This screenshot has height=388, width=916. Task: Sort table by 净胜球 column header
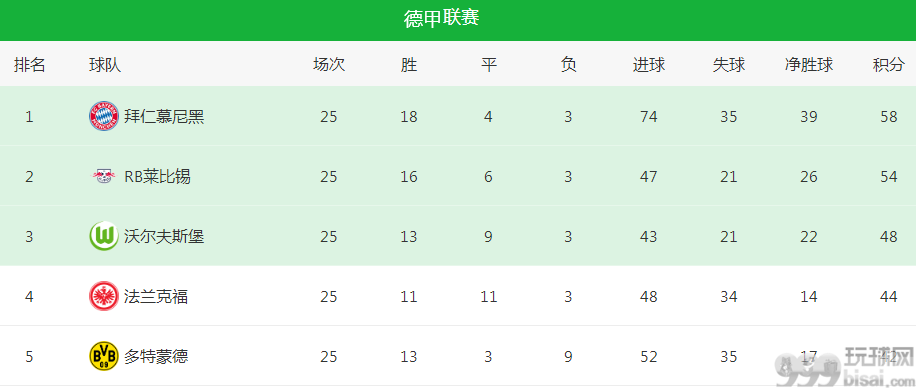tap(809, 64)
